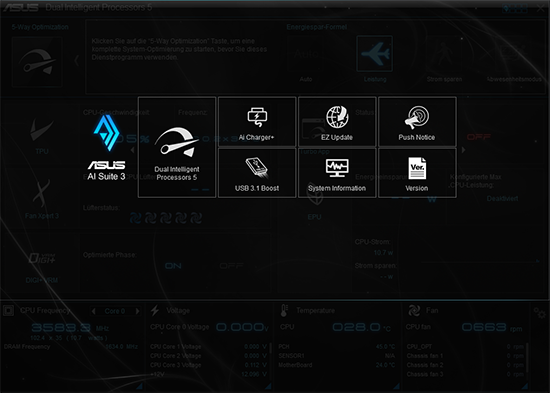The height and width of the screenshot is (393, 550).
Task: Click the Chassis fan 2 row
Action: click(x=465, y=365)
